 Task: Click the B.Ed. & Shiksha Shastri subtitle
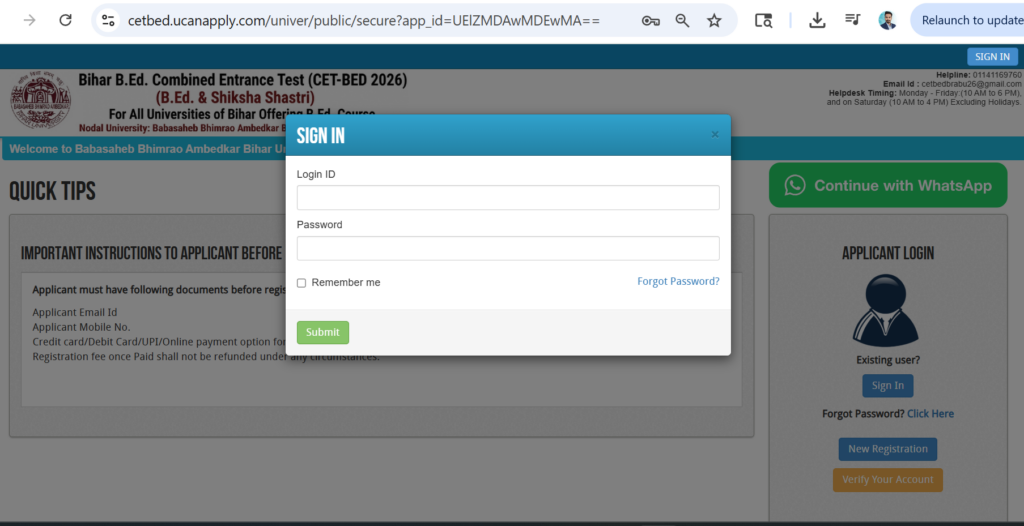(x=235, y=98)
